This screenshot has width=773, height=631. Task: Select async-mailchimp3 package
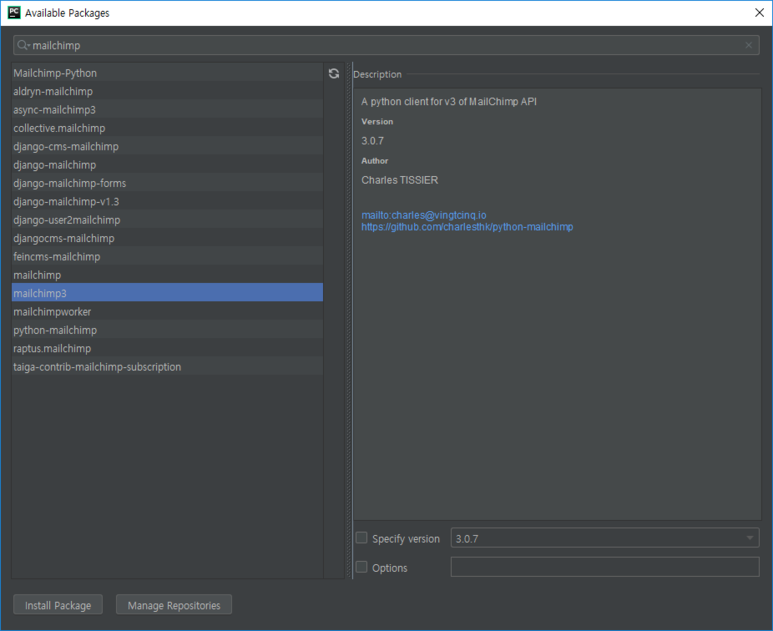coord(167,109)
